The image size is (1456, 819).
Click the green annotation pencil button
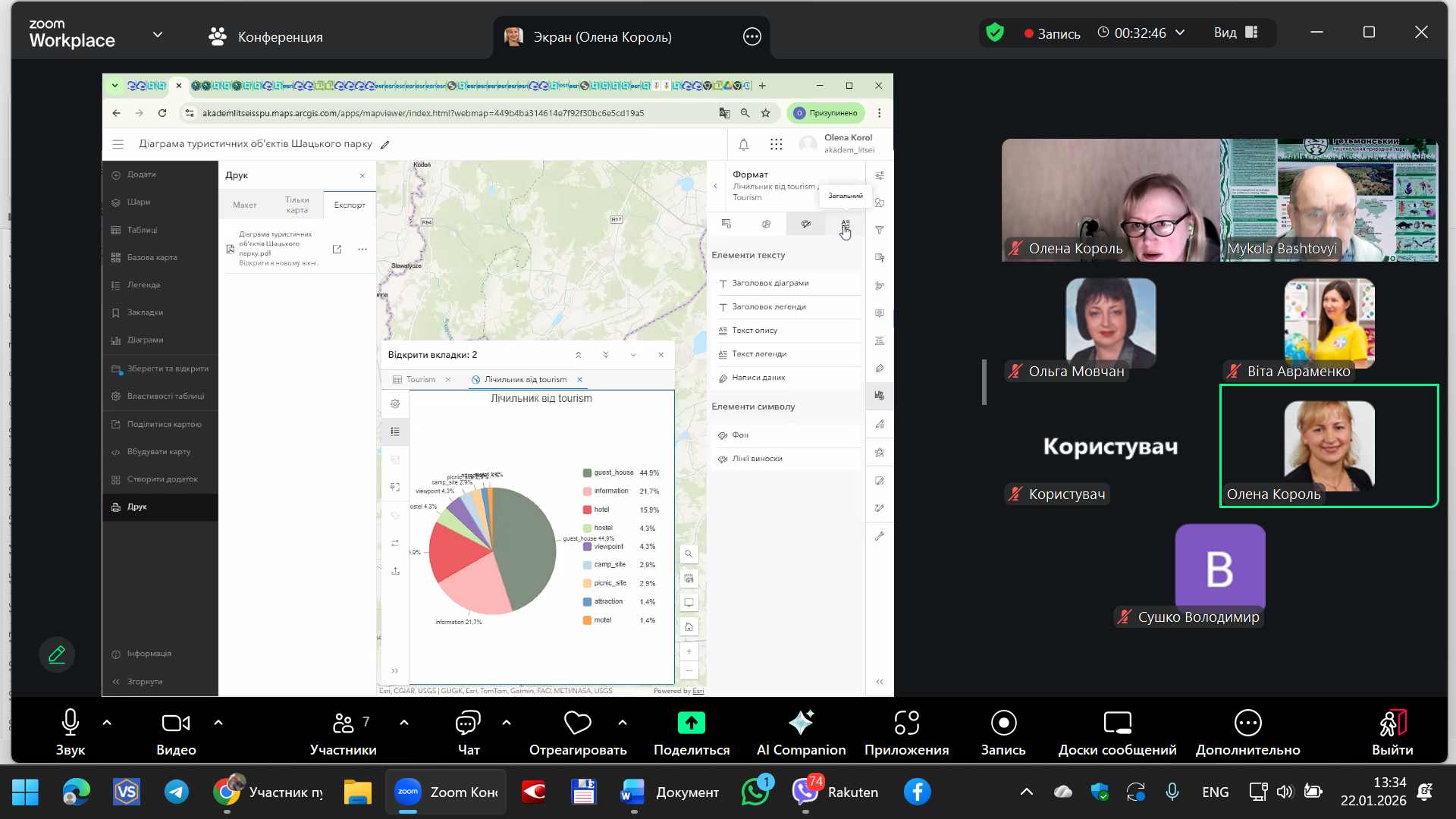[57, 654]
